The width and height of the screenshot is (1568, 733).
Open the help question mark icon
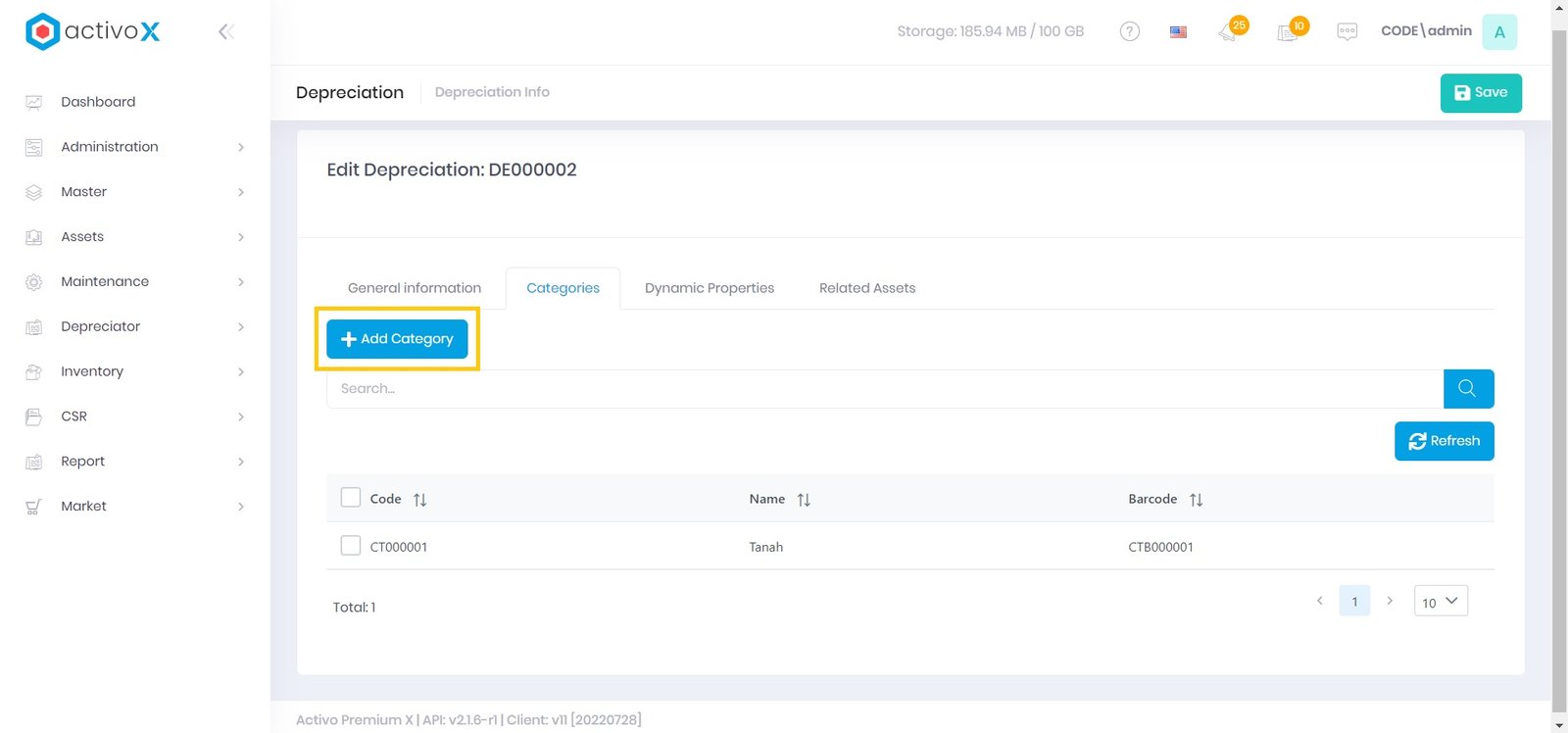point(1129,31)
